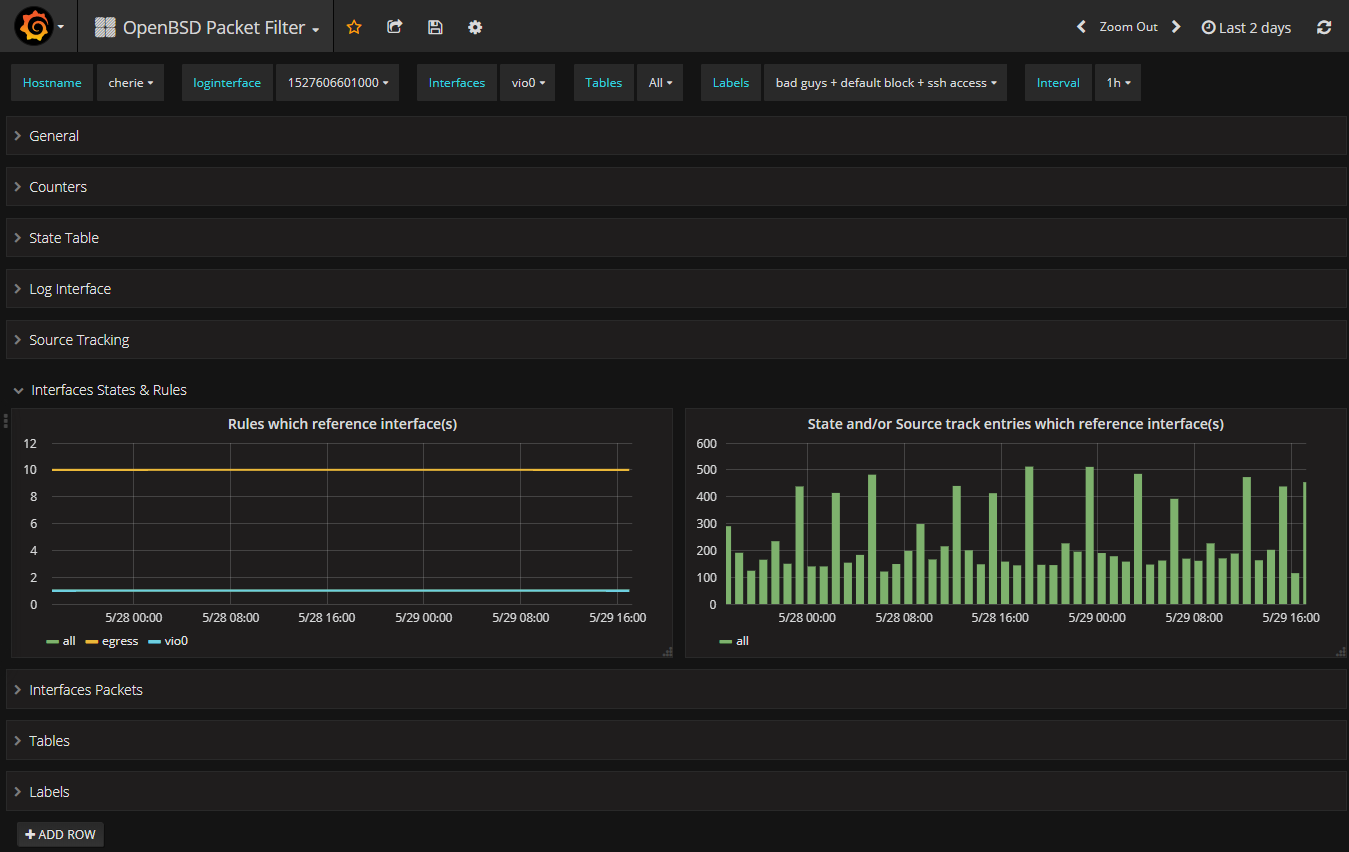The image size is (1349, 852).
Task: Refresh dashboard with the refresh icon
Action: pyautogui.click(x=1324, y=27)
